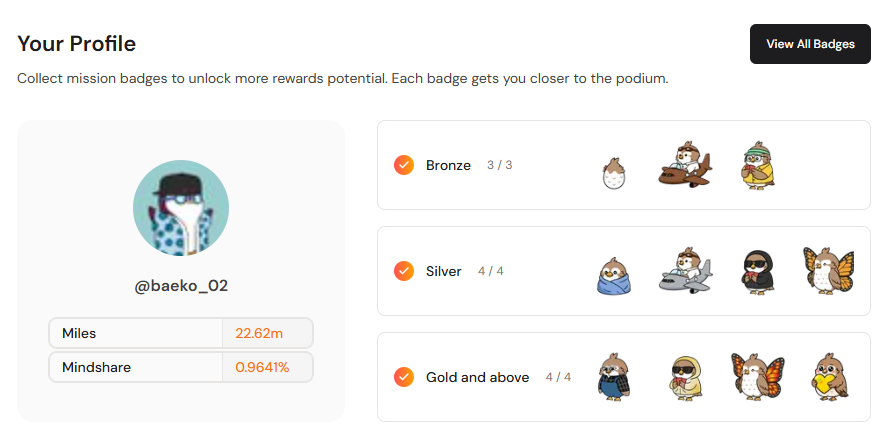Select the plaid jacket bird Gold badge
Viewport: 887px width, 442px height.
[x=614, y=377]
